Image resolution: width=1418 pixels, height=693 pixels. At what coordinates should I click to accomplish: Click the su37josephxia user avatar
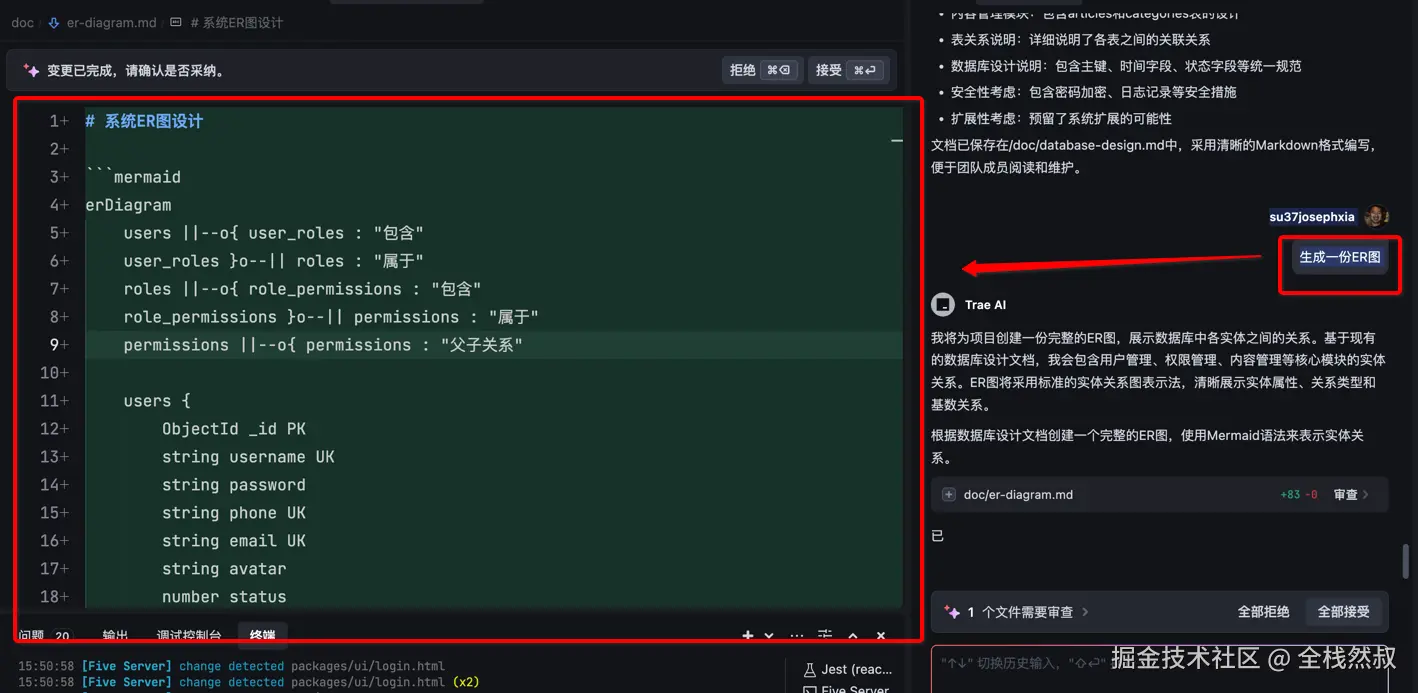[1376, 216]
